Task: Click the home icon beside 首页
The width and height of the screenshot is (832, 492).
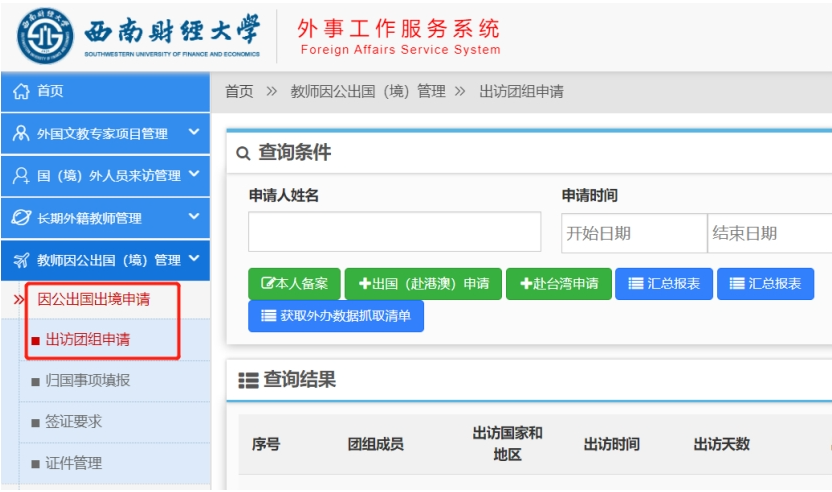Action: click(21, 91)
